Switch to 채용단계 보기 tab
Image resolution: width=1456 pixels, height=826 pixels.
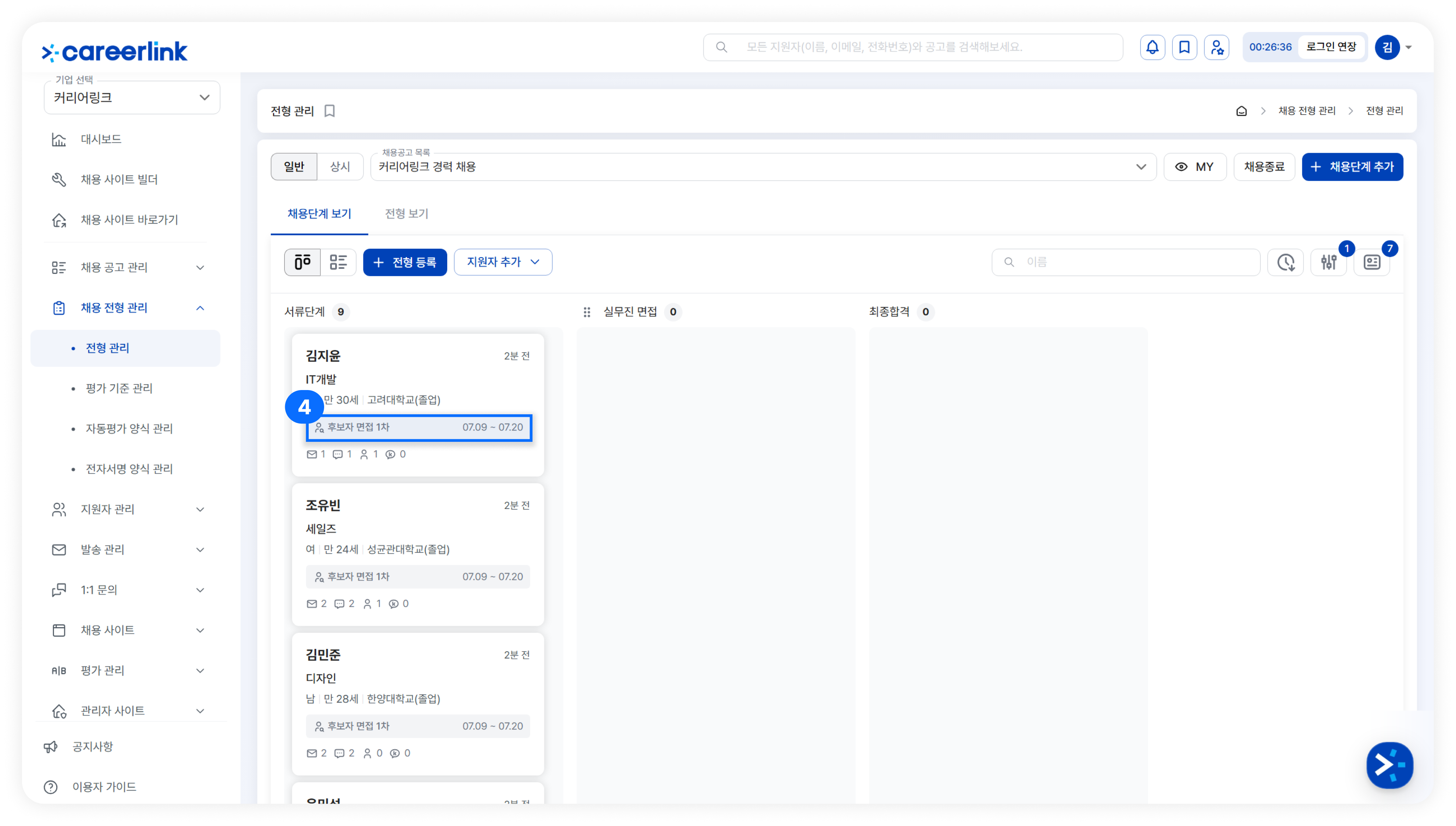click(x=319, y=214)
